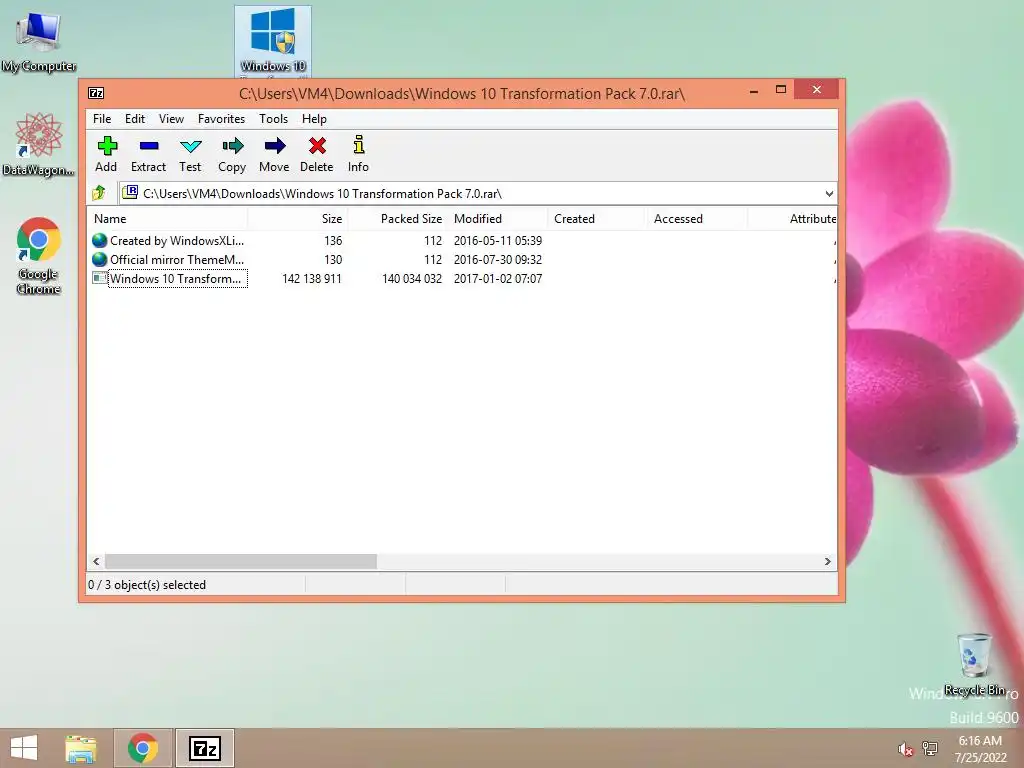Expand the address path dropdown

829,193
